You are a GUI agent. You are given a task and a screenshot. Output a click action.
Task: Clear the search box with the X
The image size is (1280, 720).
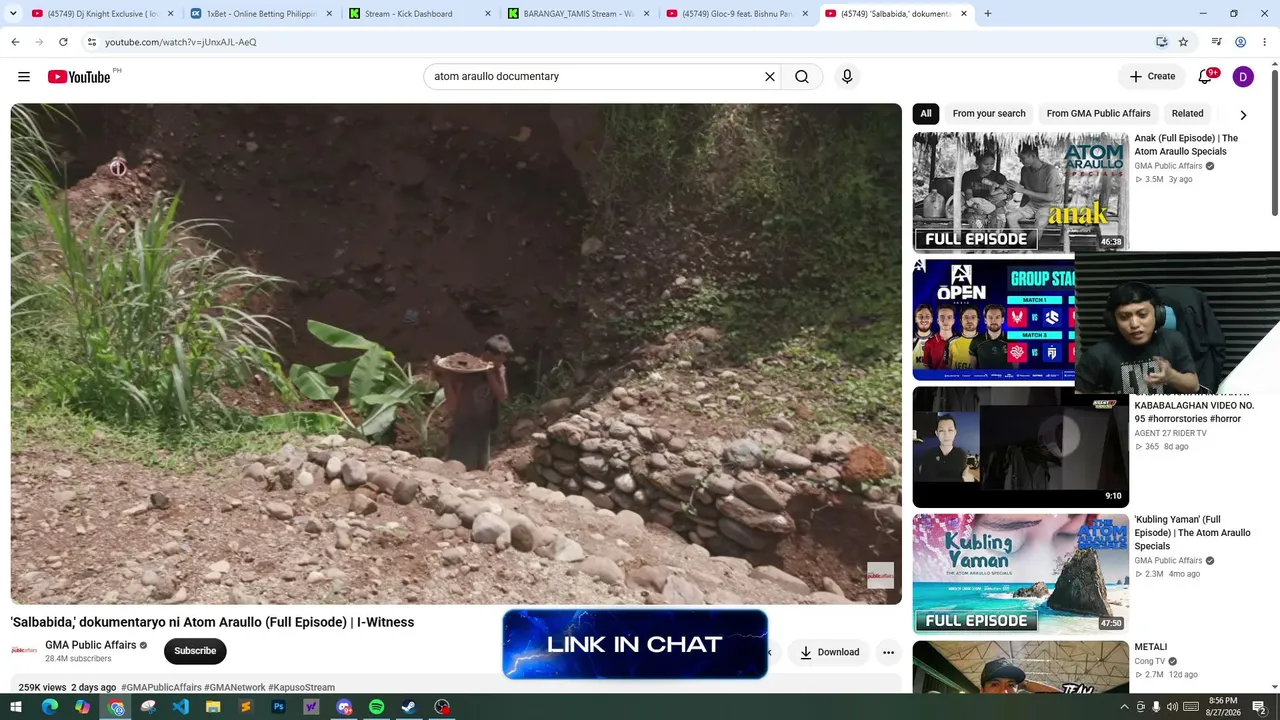770,77
